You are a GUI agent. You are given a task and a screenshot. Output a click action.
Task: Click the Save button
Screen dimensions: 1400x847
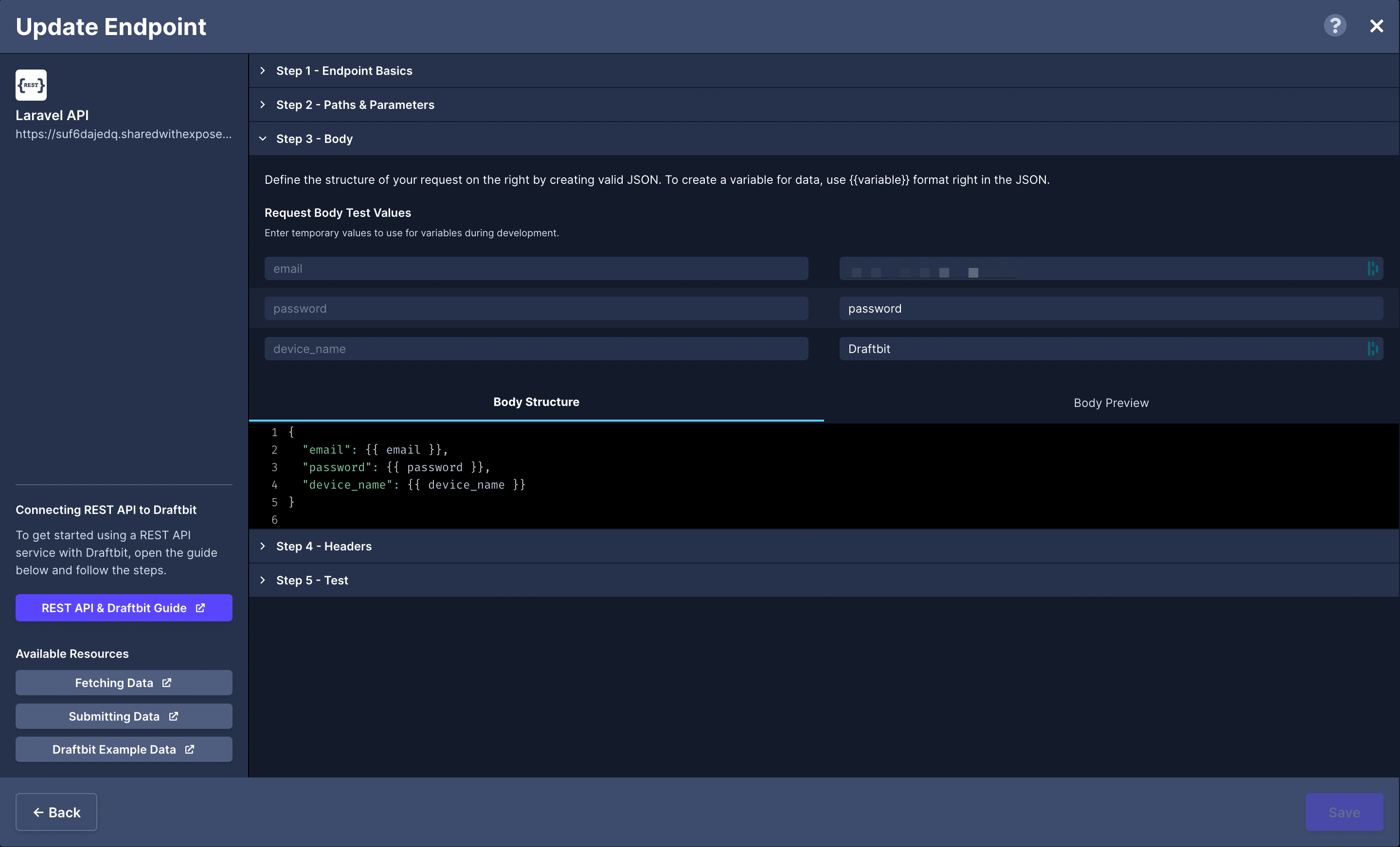(1344, 812)
